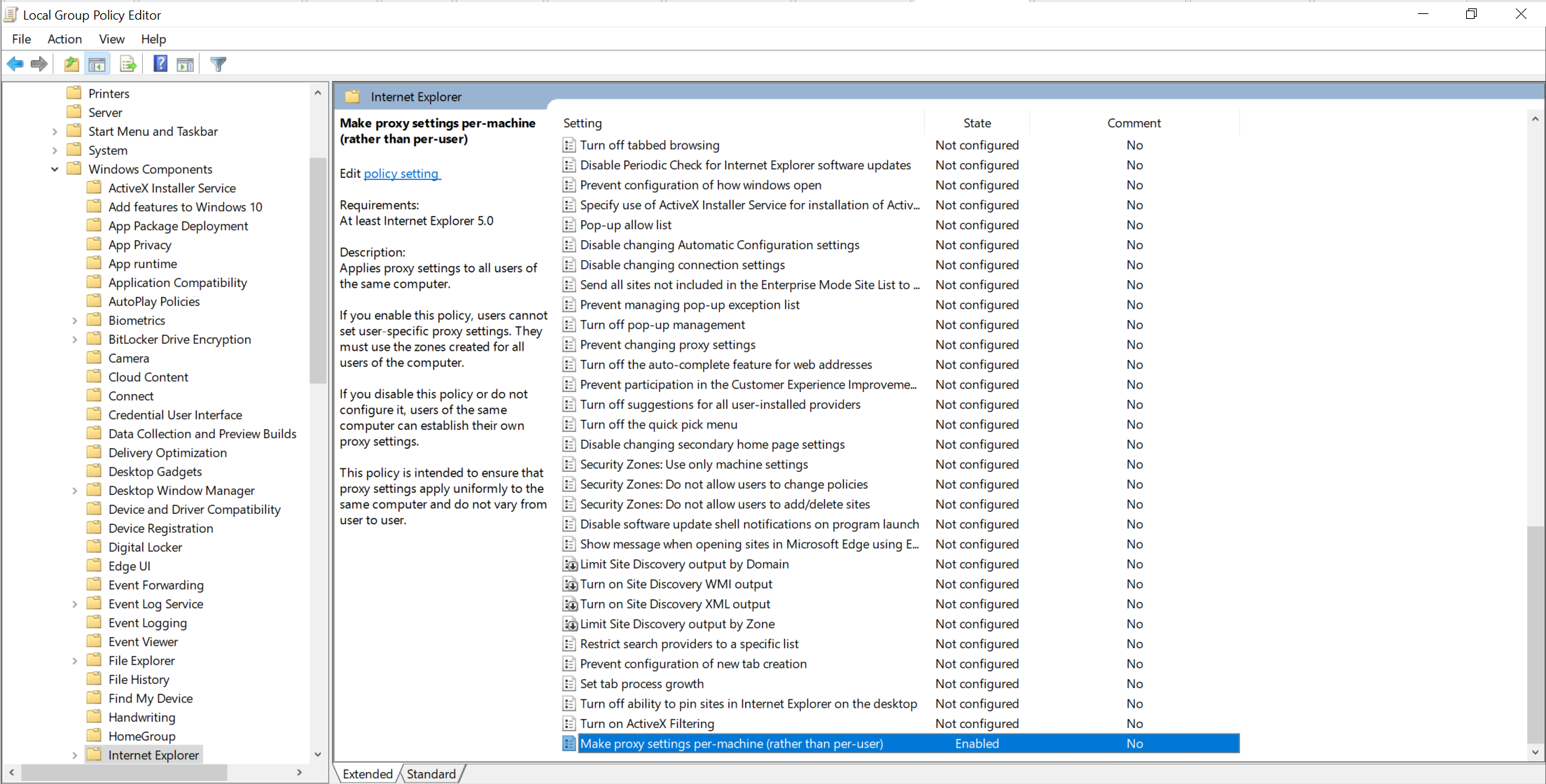
Task: Click the Local Group Policy Editor title icon
Action: pyautogui.click(x=11, y=15)
